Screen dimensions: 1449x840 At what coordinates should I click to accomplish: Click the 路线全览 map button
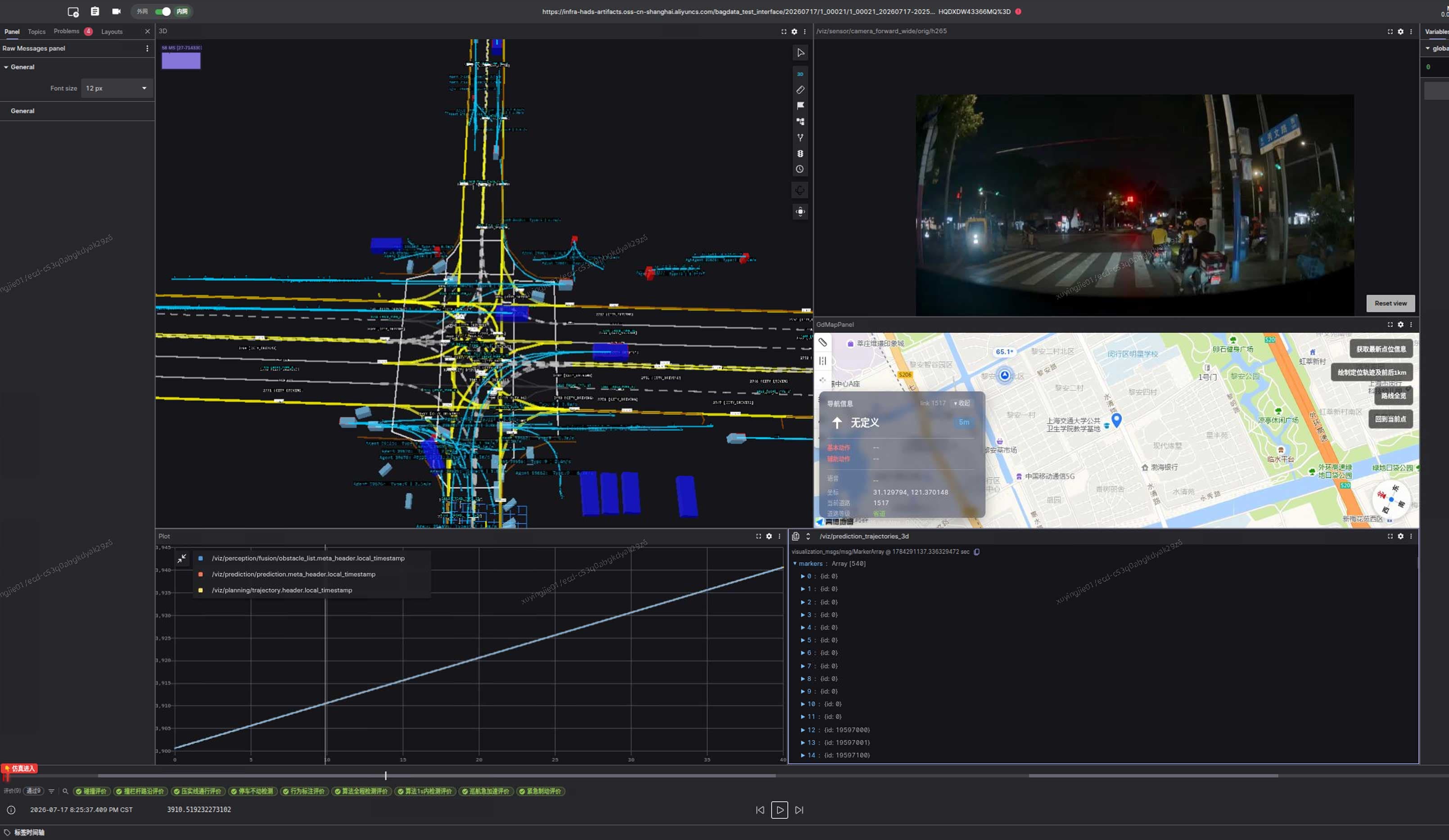(x=1393, y=396)
